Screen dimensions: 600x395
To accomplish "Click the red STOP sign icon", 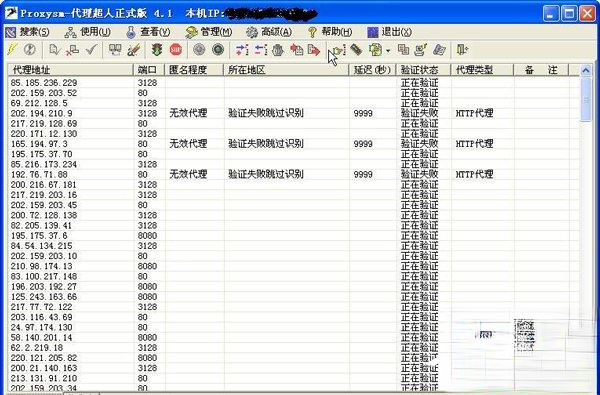I will (176, 49).
